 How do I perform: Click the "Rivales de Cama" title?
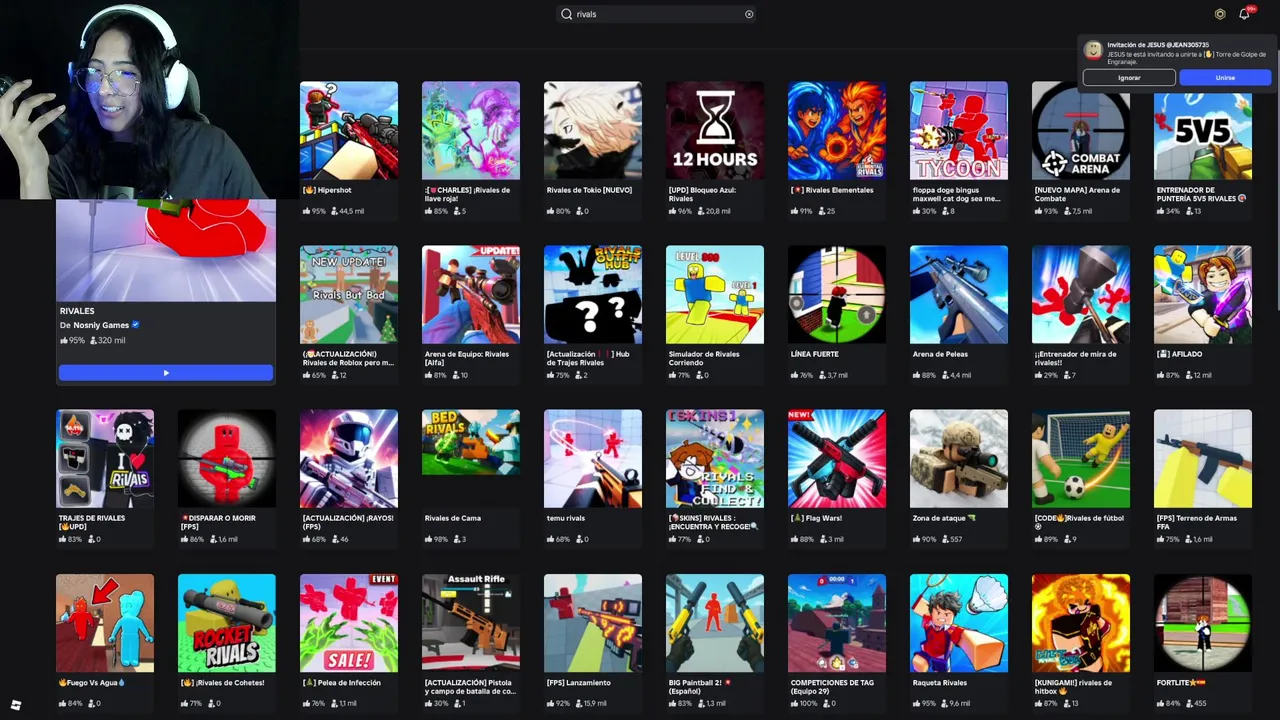(x=453, y=518)
